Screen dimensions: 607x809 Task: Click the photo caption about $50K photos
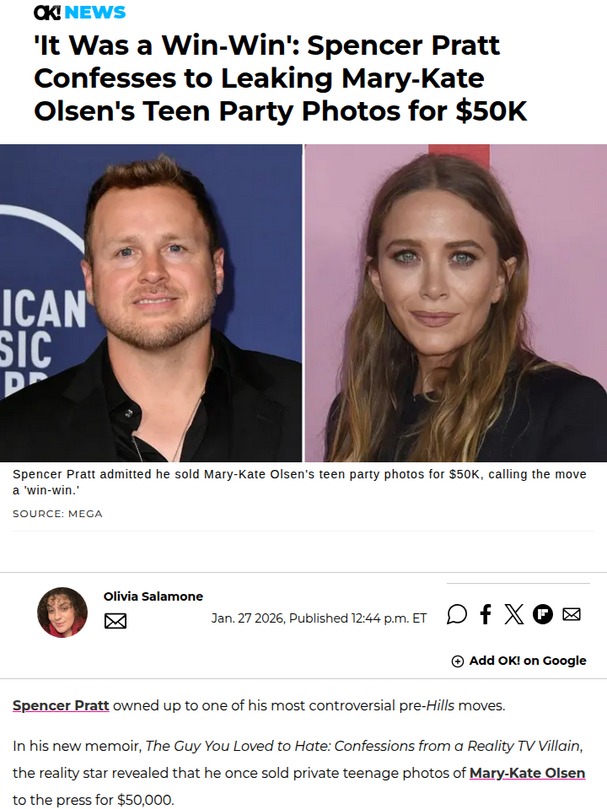[299, 481]
